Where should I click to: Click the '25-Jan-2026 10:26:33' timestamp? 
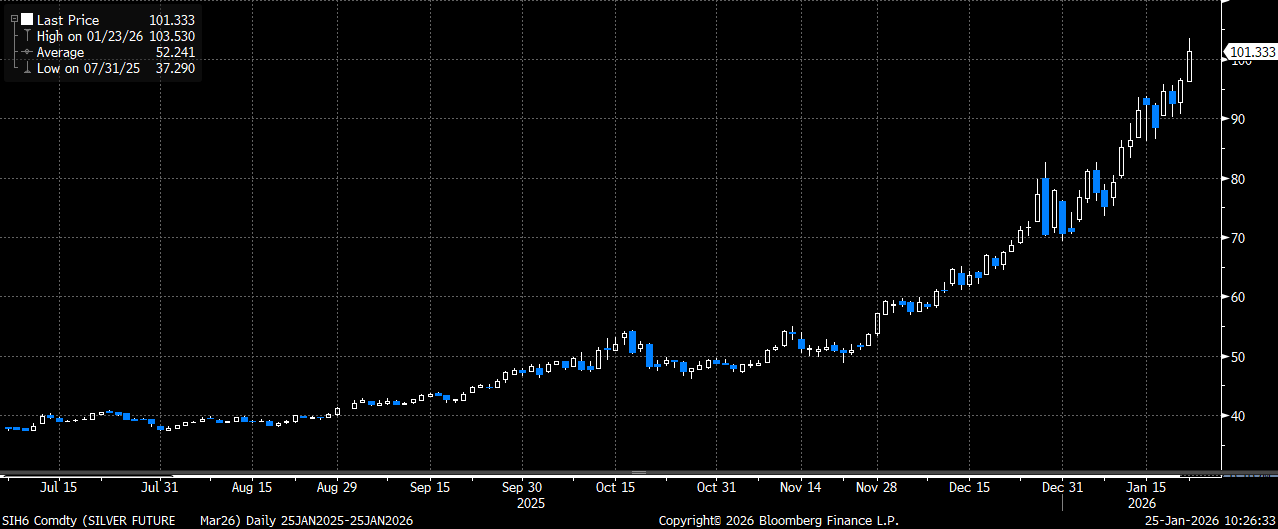[1210, 521]
